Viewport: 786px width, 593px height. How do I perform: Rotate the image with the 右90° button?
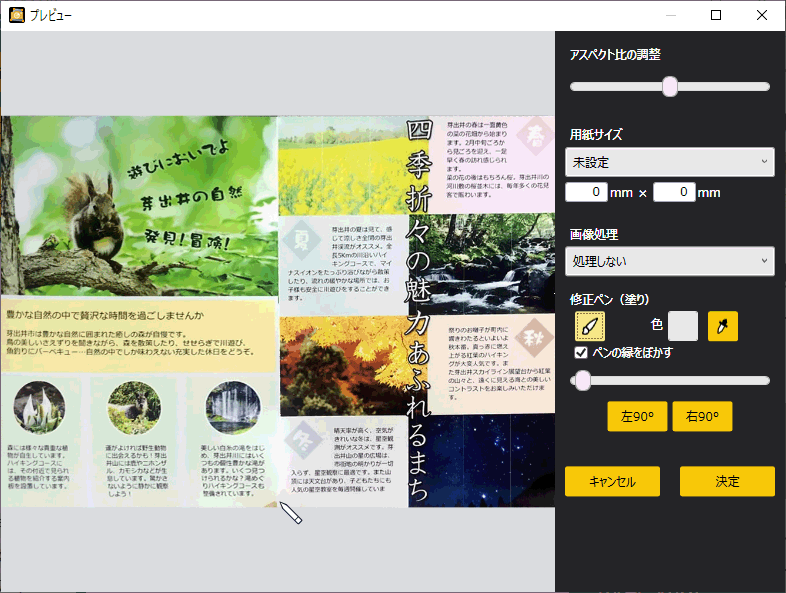702,417
